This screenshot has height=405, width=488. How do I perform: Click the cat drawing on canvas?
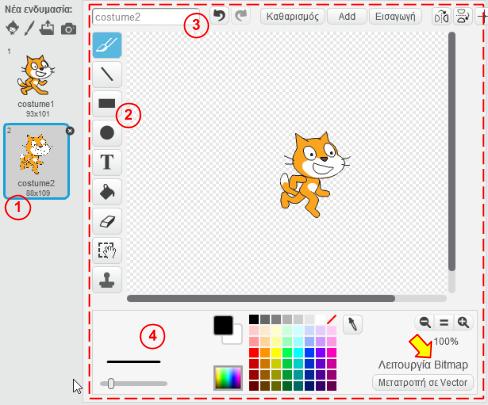pyautogui.click(x=314, y=174)
